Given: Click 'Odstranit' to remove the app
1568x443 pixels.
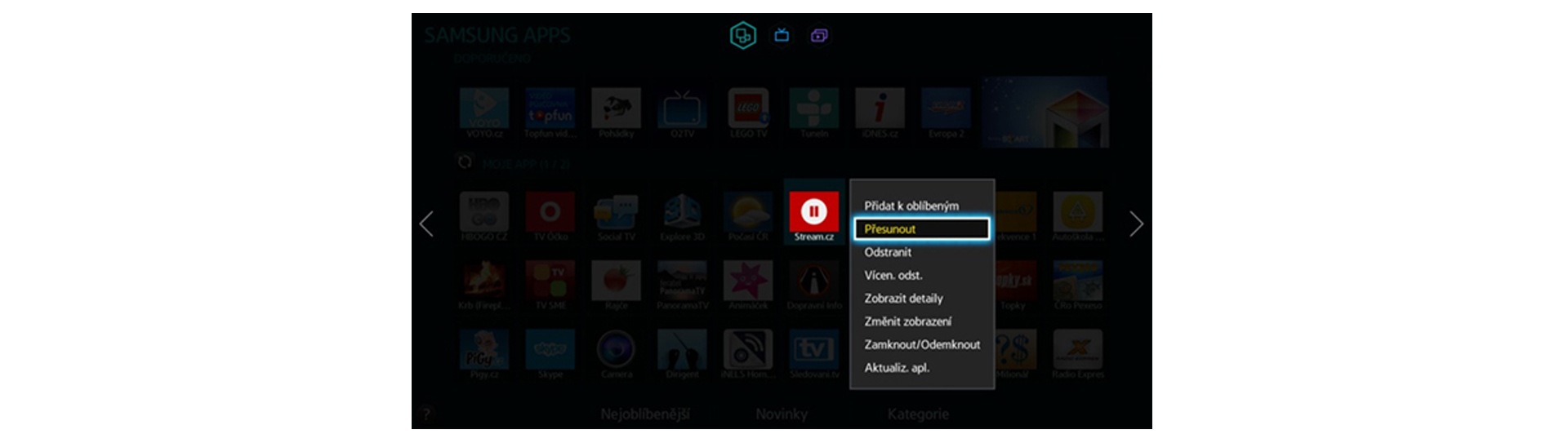Looking at the screenshot, I should point(888,252).
